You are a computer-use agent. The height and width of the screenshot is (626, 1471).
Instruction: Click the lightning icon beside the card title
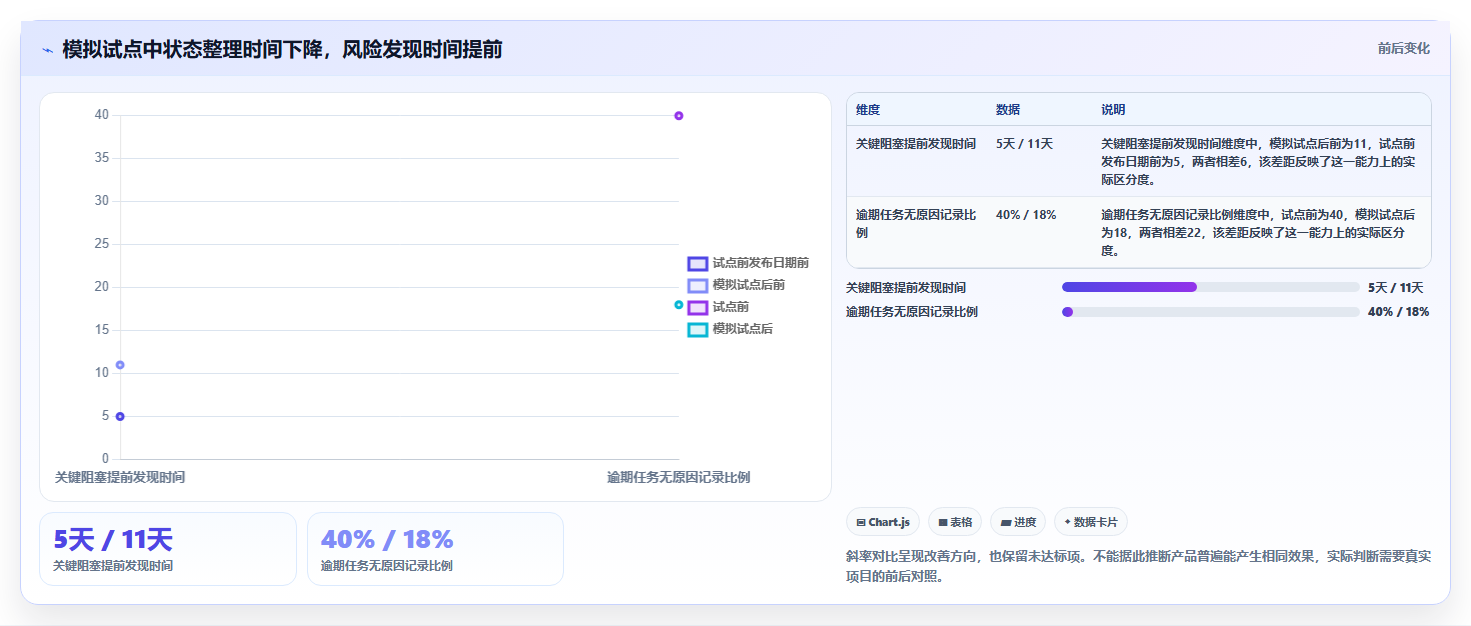(x=47, y=50)
